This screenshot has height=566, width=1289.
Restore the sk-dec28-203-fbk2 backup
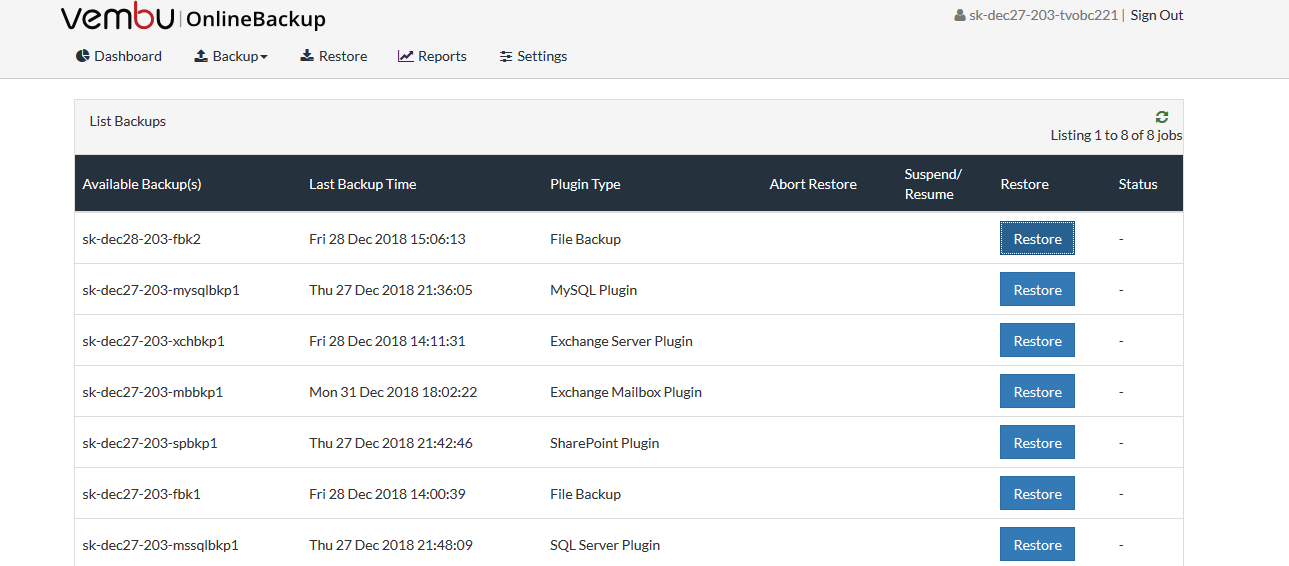[x=1037, y=239]
